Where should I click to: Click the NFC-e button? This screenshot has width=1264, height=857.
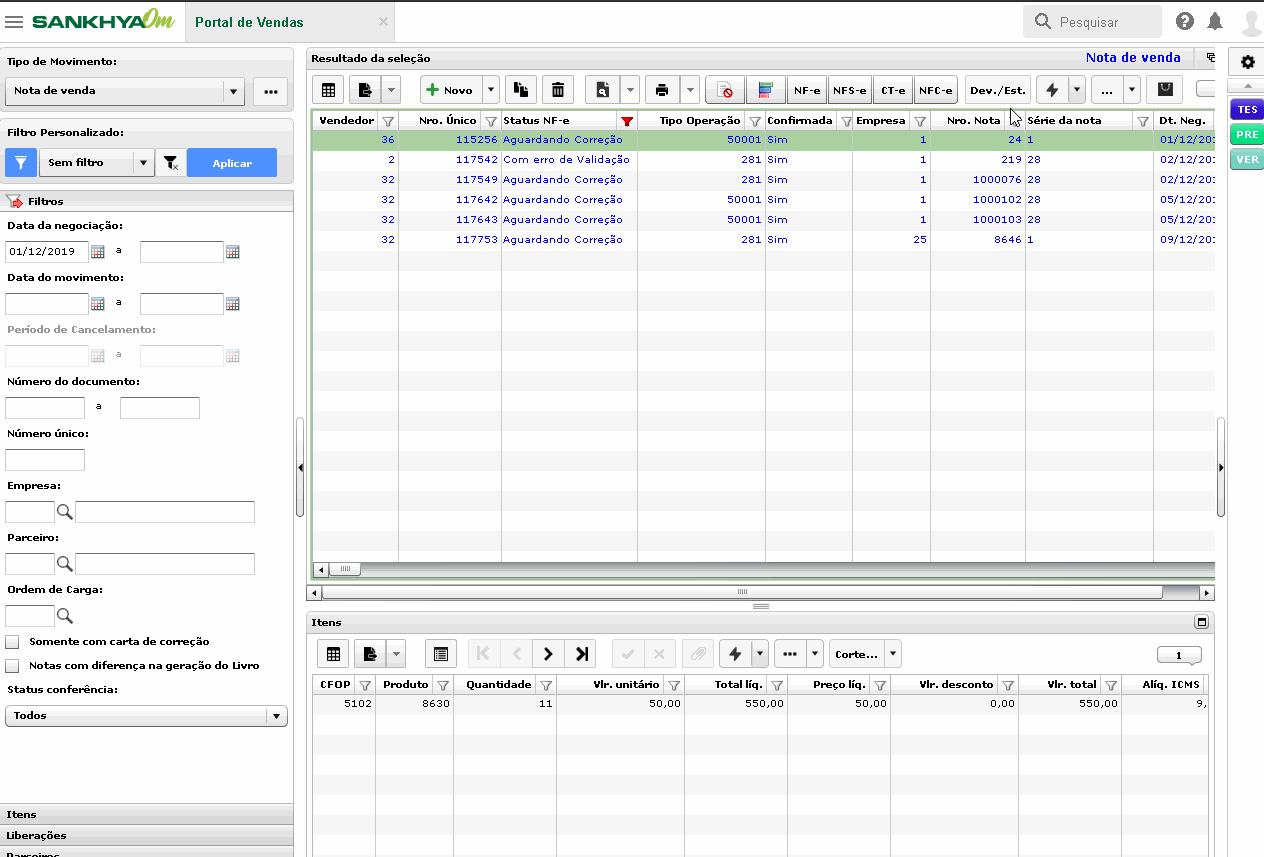point(936,90)
